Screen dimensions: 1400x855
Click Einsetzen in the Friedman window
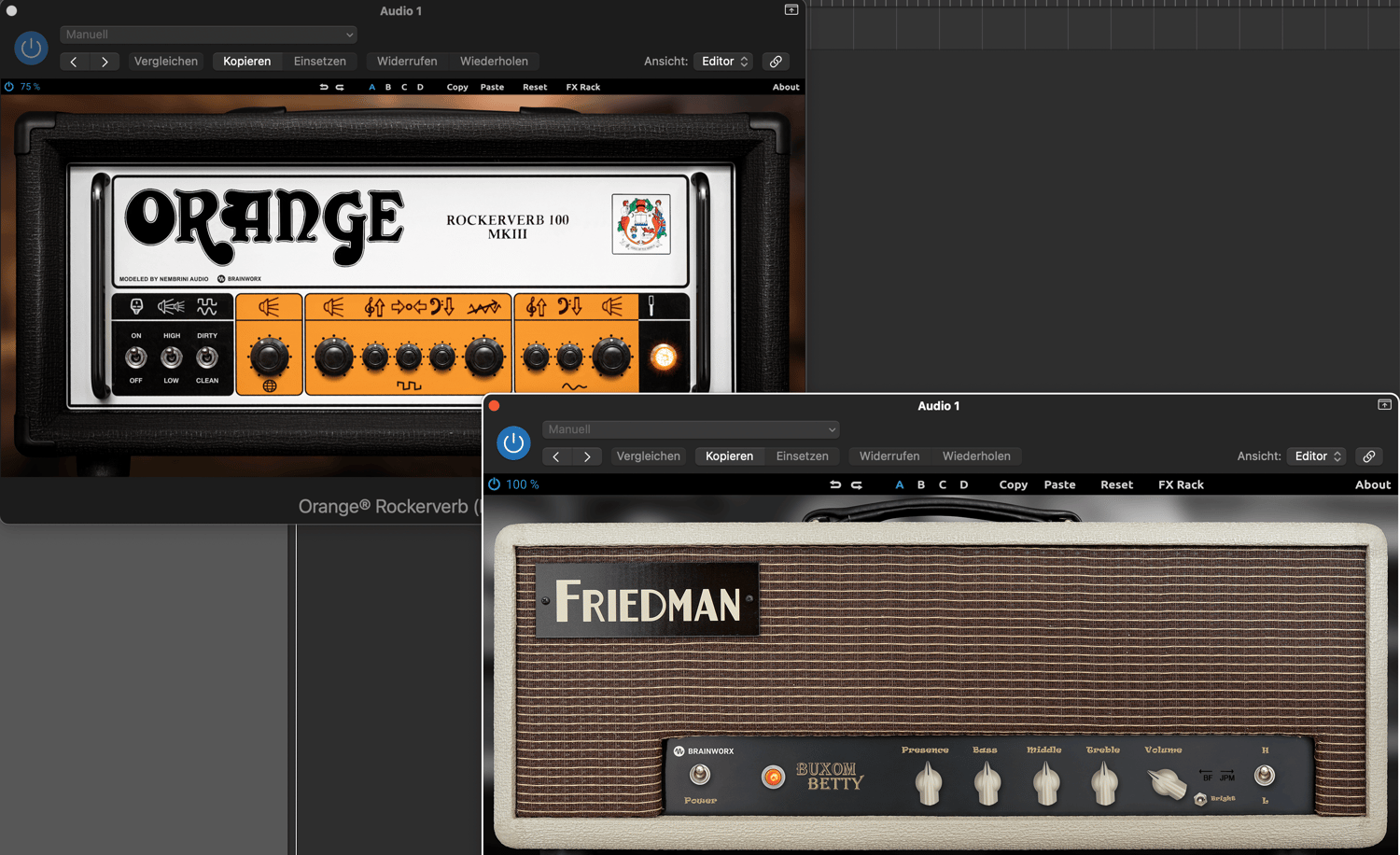803,456
